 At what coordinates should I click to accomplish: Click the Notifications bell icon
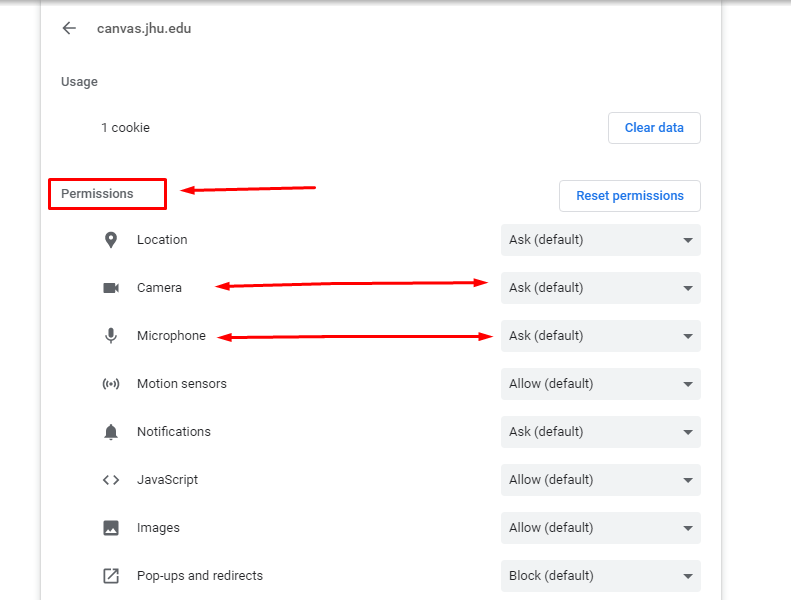coord(111,432)
